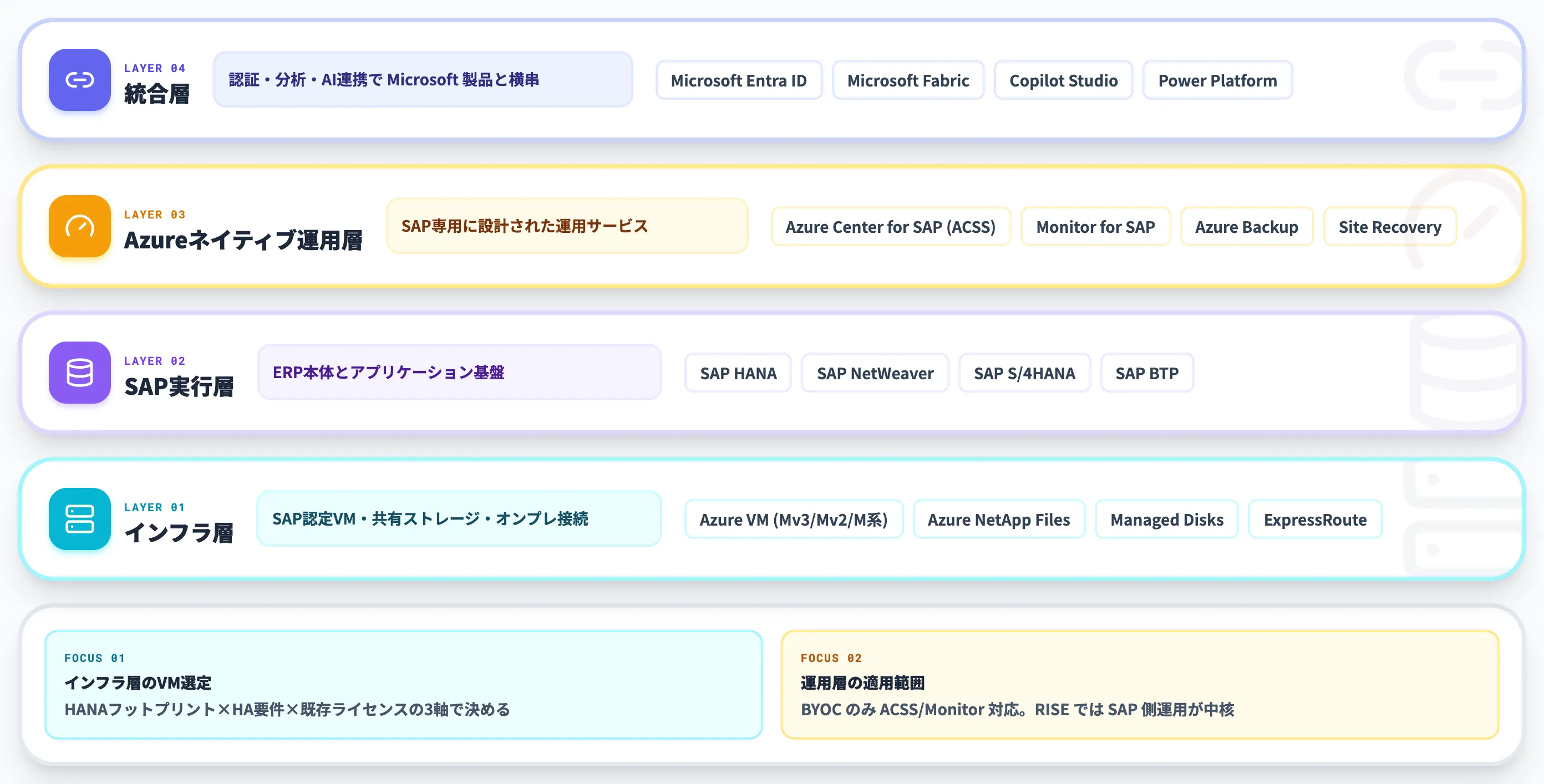The height and width of the screenshot is (784, 1544).
Task: Click the ERP本体とアプリケーション基盤 description
Action: pos(460,371)
